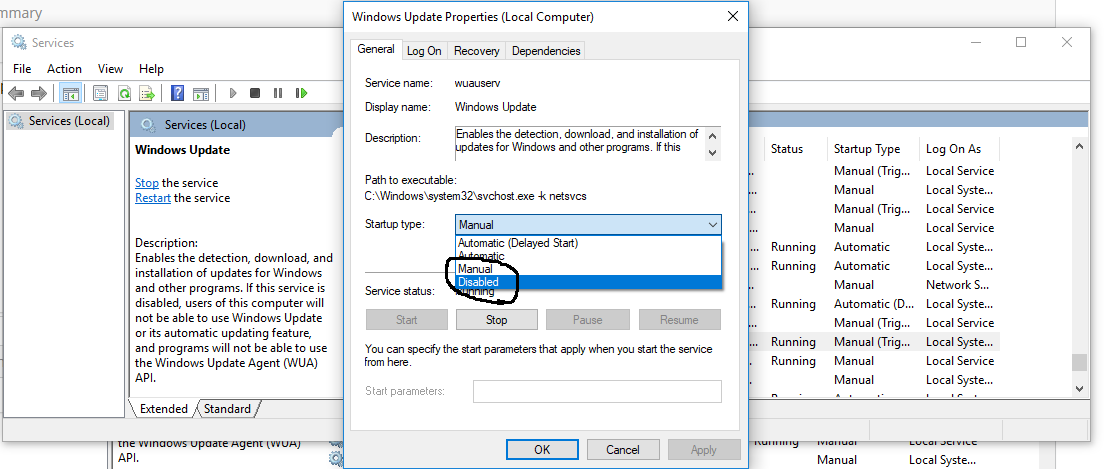Click services list scrollbar down arrow
1113x469 pixels.
point(1079,388)
